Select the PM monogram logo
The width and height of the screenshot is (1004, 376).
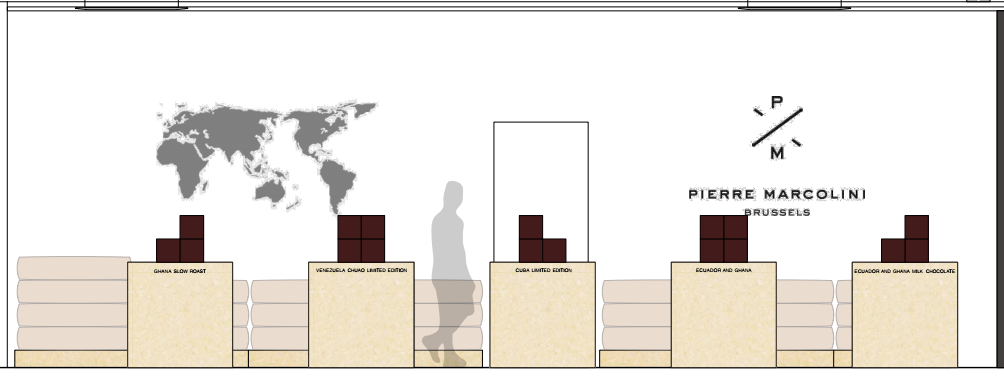[x=777, y=127]
